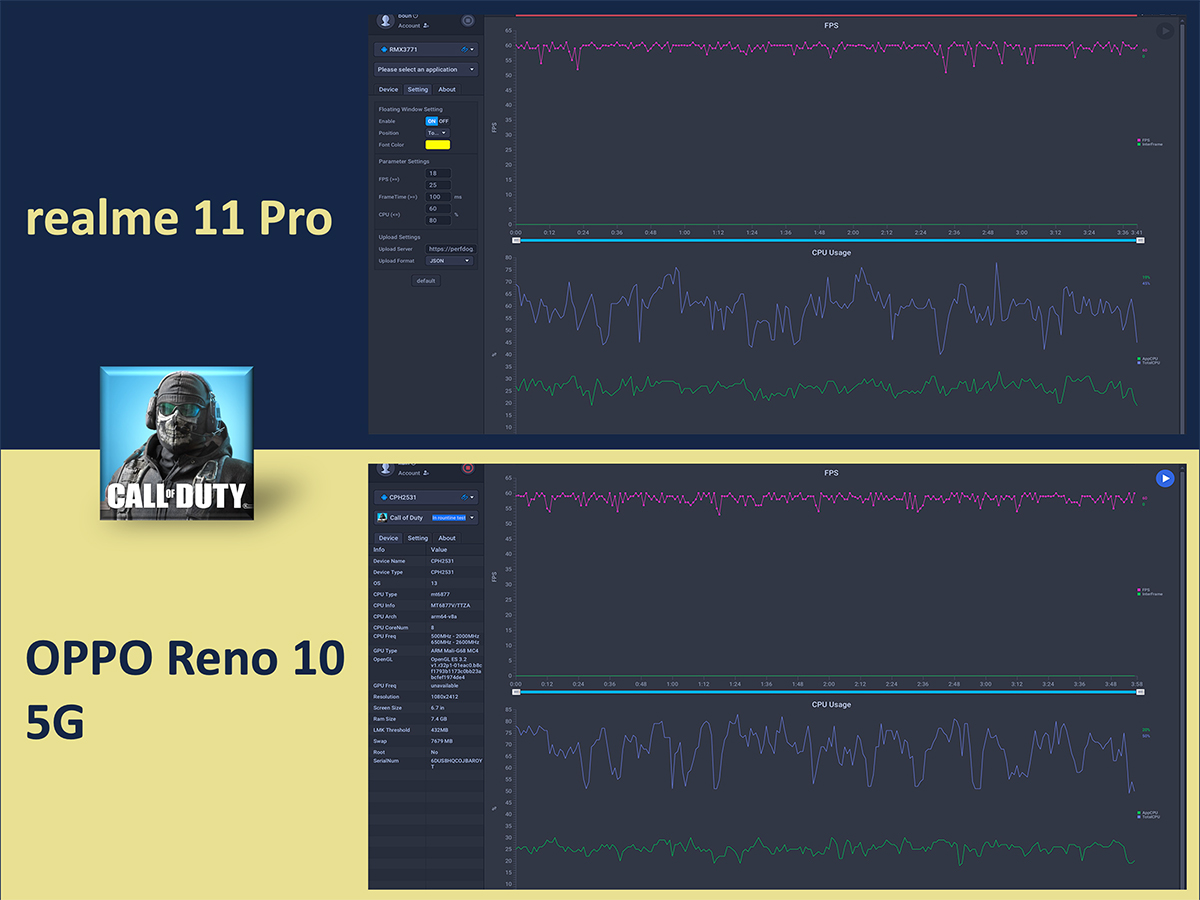Image resolution: width=1200 pixels, height=900 pixels.
Task: Open the Account user icon at the top
Action: tap(385, 20)
